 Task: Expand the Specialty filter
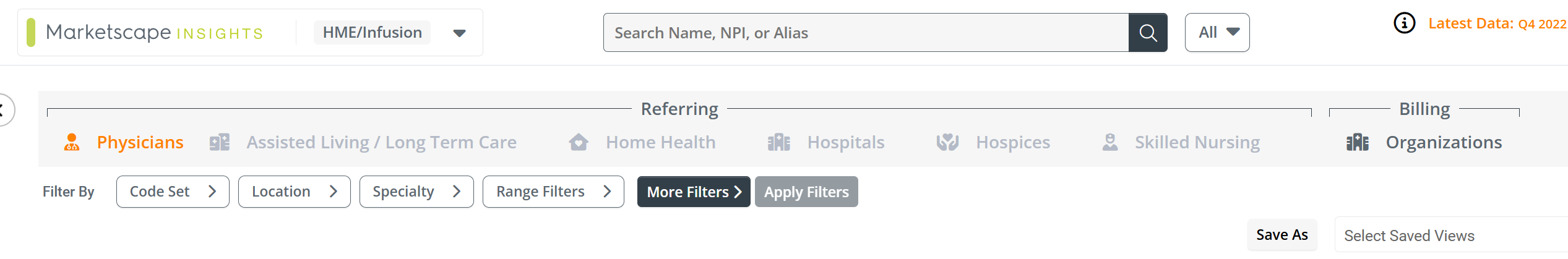click(416, 192)
